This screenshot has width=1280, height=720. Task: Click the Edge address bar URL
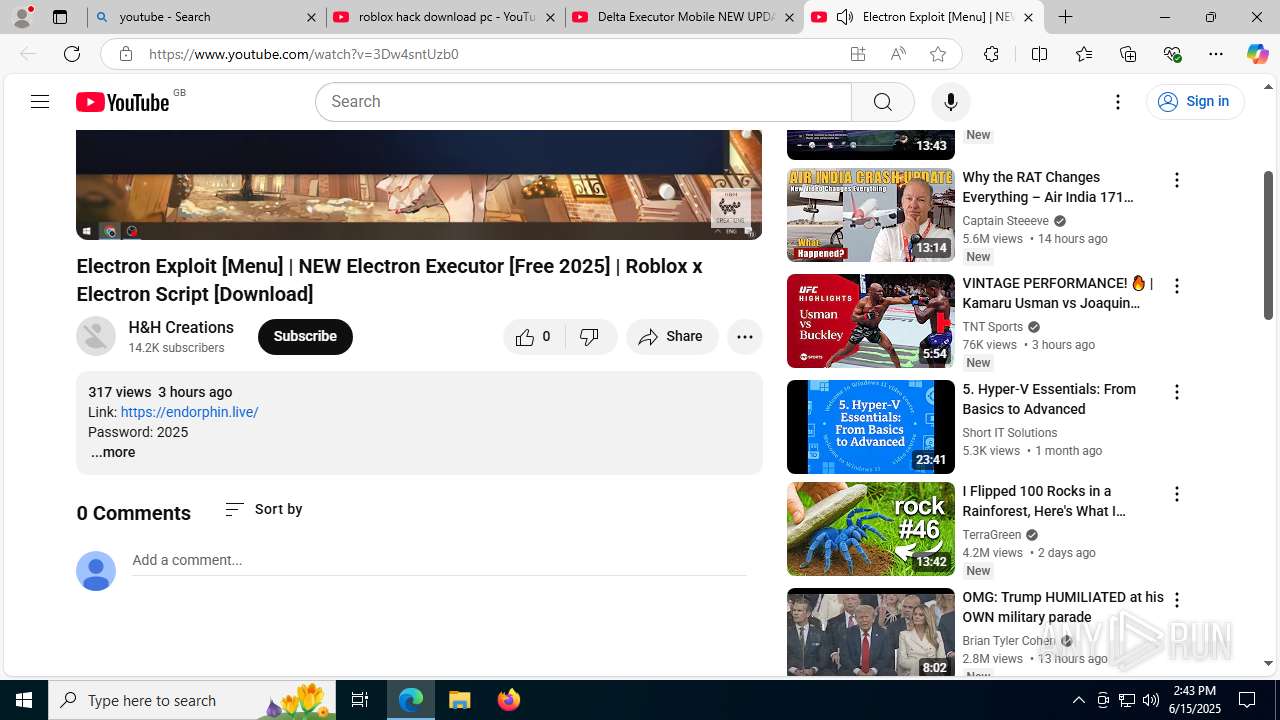point(304,54)
